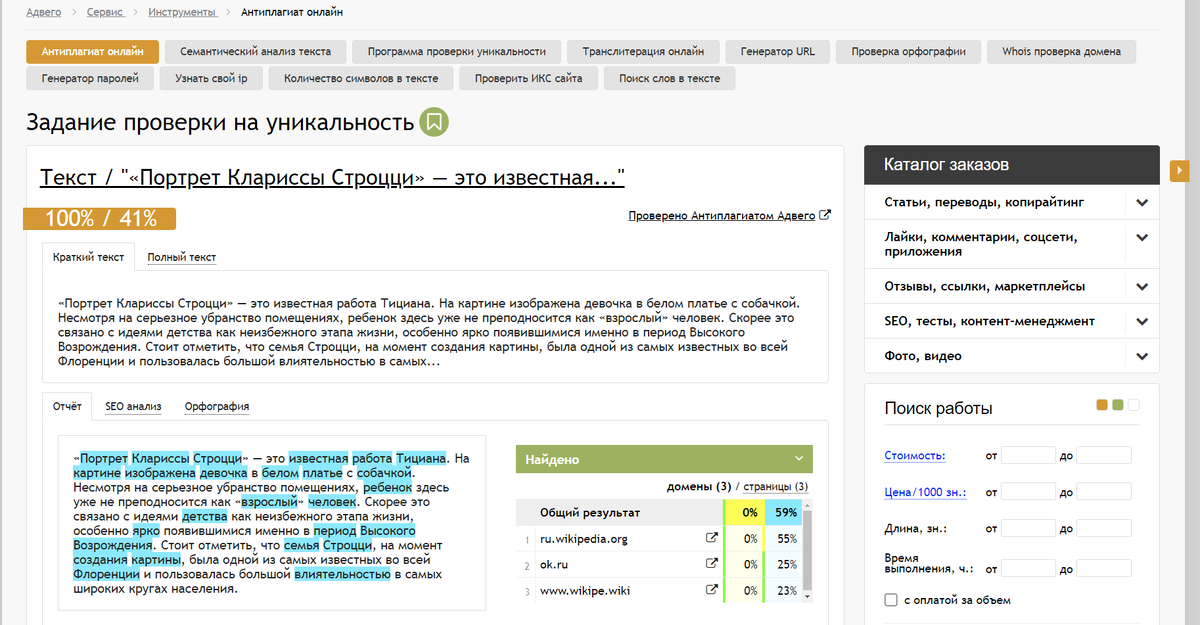This screenshot has width=1200, height=625.
Task: Click the Найдено results list scrollbar
Action: tap(809, 550)
